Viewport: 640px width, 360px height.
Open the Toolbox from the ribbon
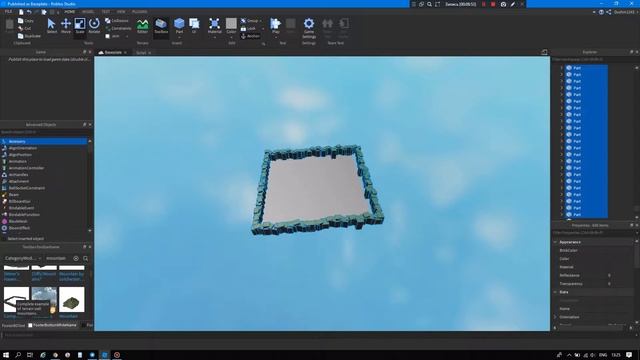point(161,26)
